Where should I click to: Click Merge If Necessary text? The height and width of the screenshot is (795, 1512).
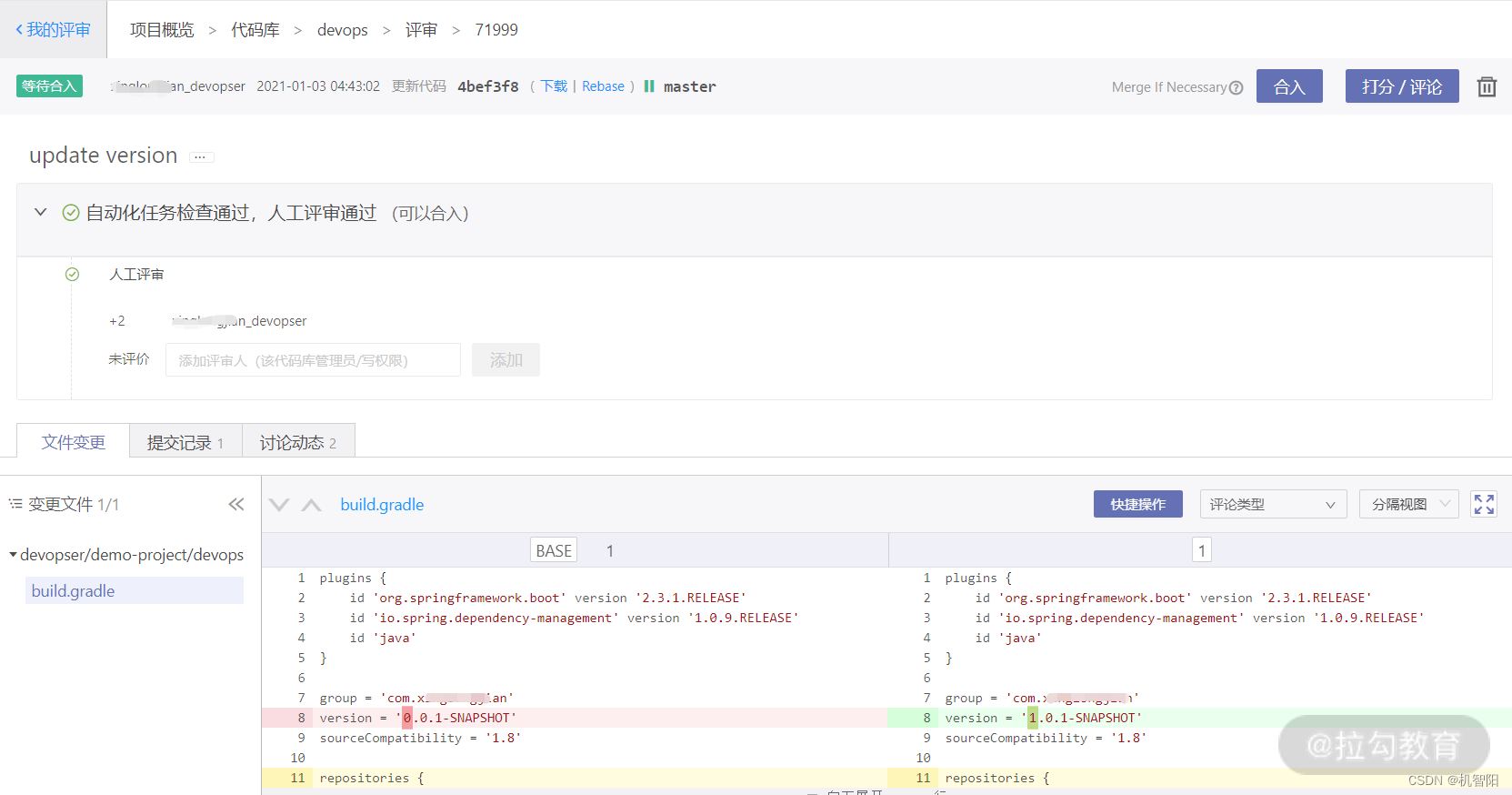[x=1169, y=87]
